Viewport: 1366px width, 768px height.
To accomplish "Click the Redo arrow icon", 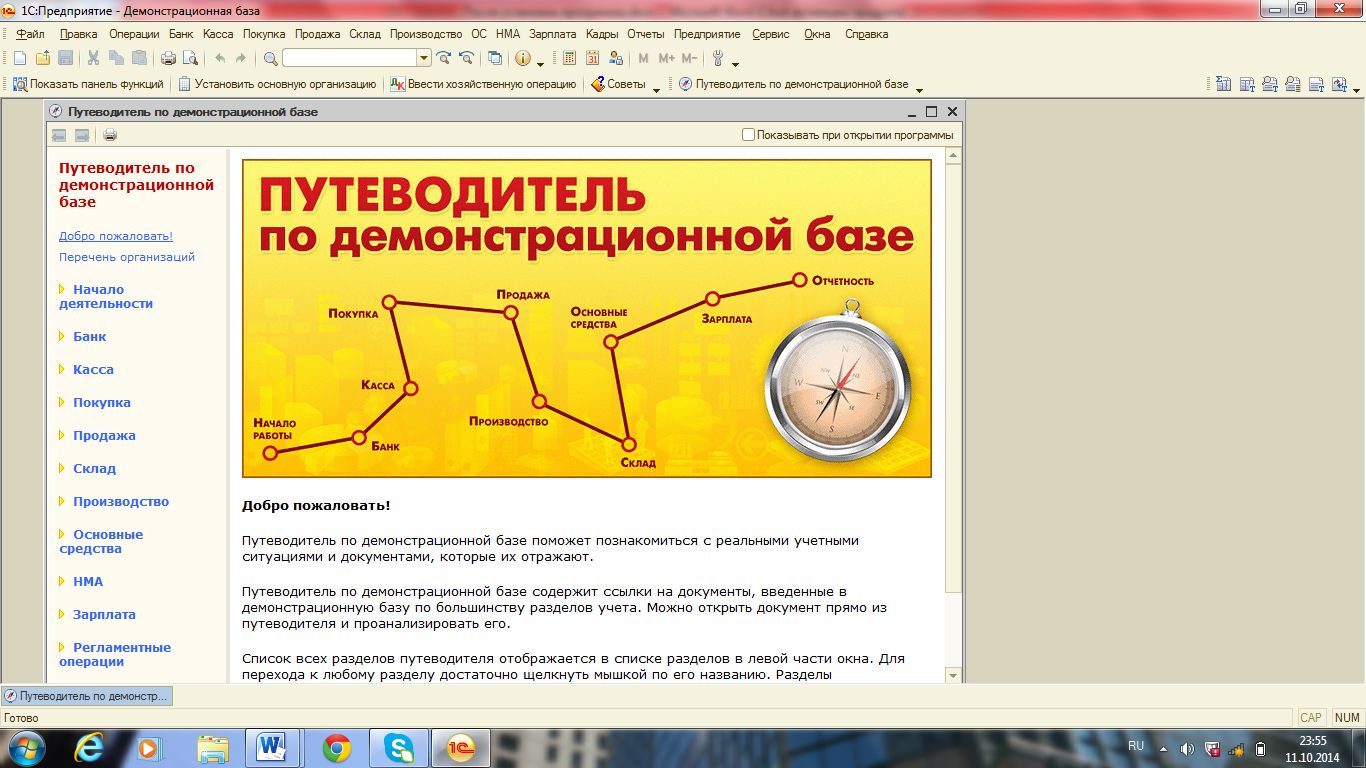I will pyautogui.click(x=241, y=58).
